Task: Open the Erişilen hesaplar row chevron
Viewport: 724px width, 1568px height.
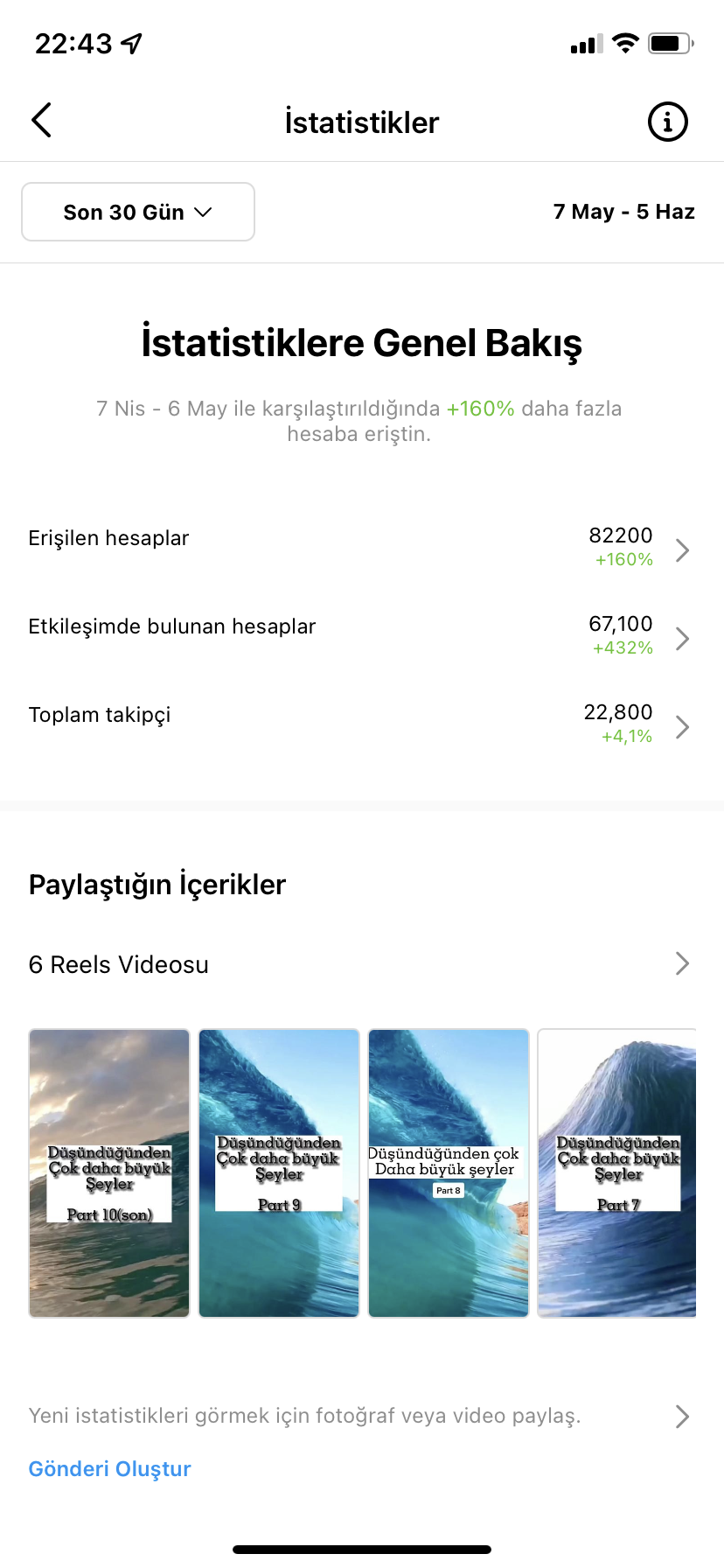Action: 683,549
